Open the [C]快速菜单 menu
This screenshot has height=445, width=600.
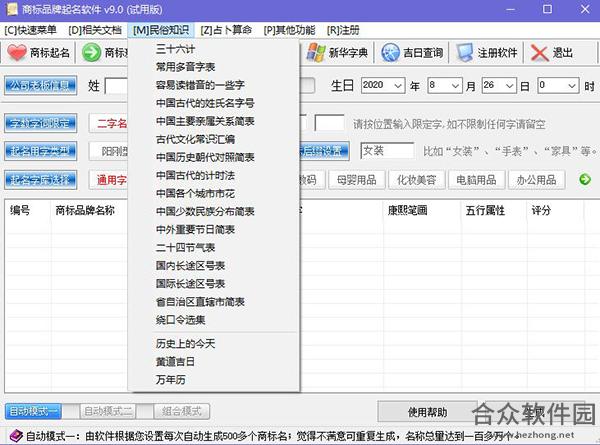[31, 30]
